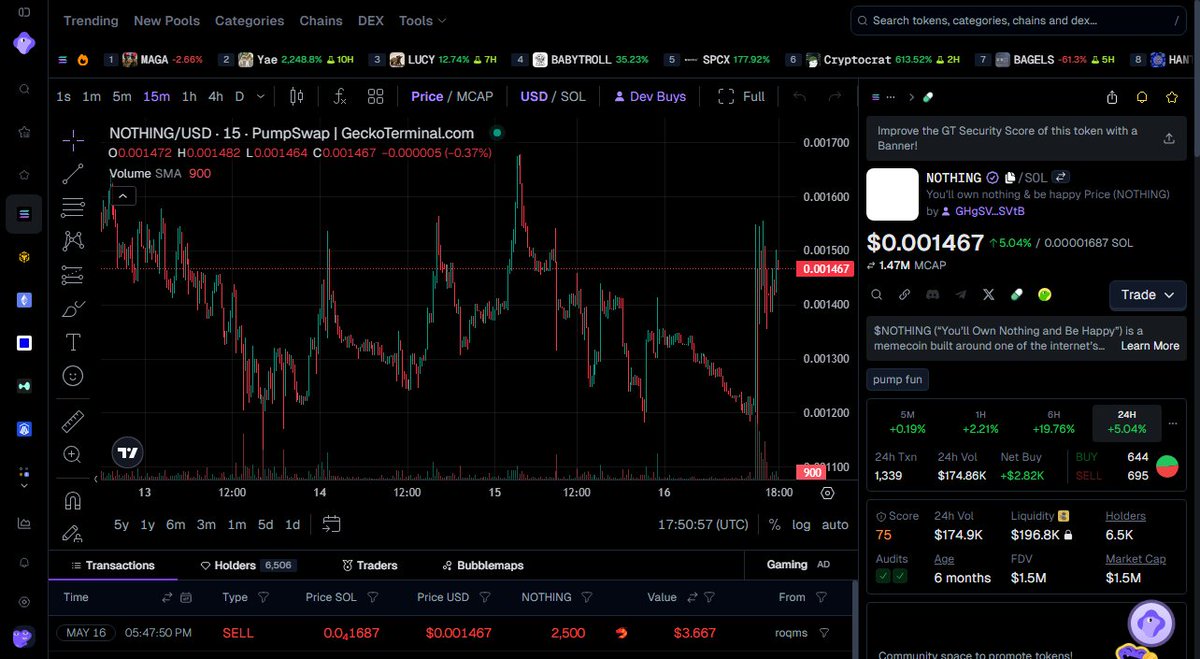Click the share icon in token panel
Image resolution: width=1200 pixels, height=659 pixels.
click(x=1112, y=97)
